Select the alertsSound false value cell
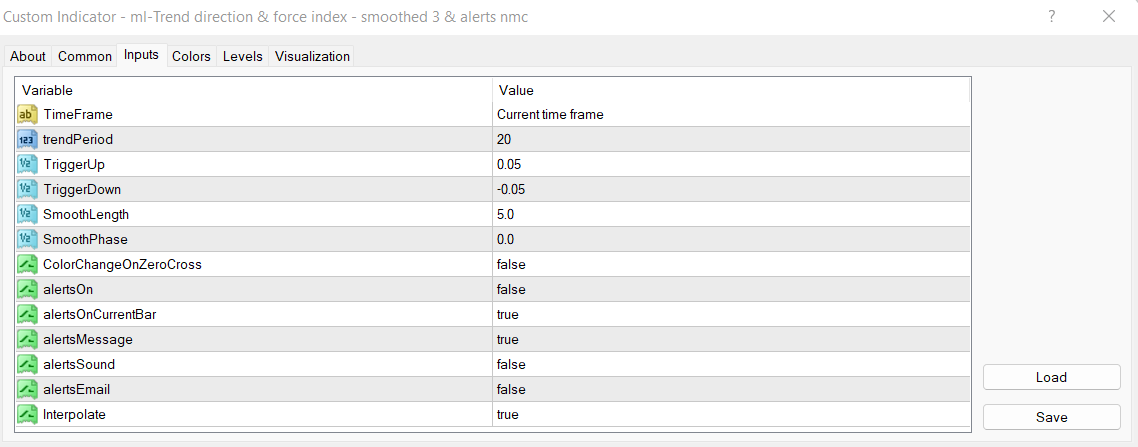1138x447 pixels. pyautogui.click(x=730, y=365)
